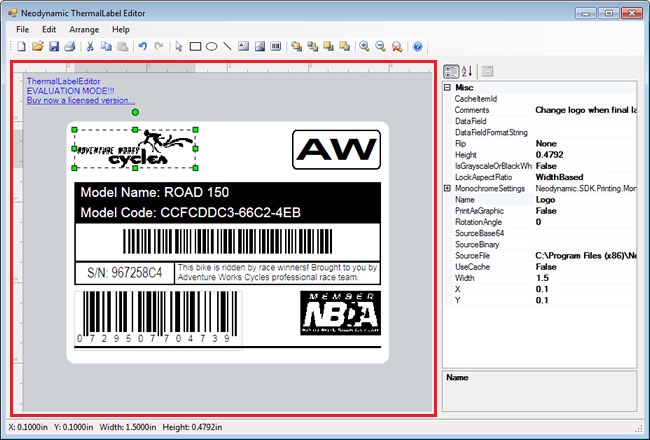The width and height of the screenshot is (650, 440).
Task: Select the middle barcode under Model Code
Action: (228, 241)
